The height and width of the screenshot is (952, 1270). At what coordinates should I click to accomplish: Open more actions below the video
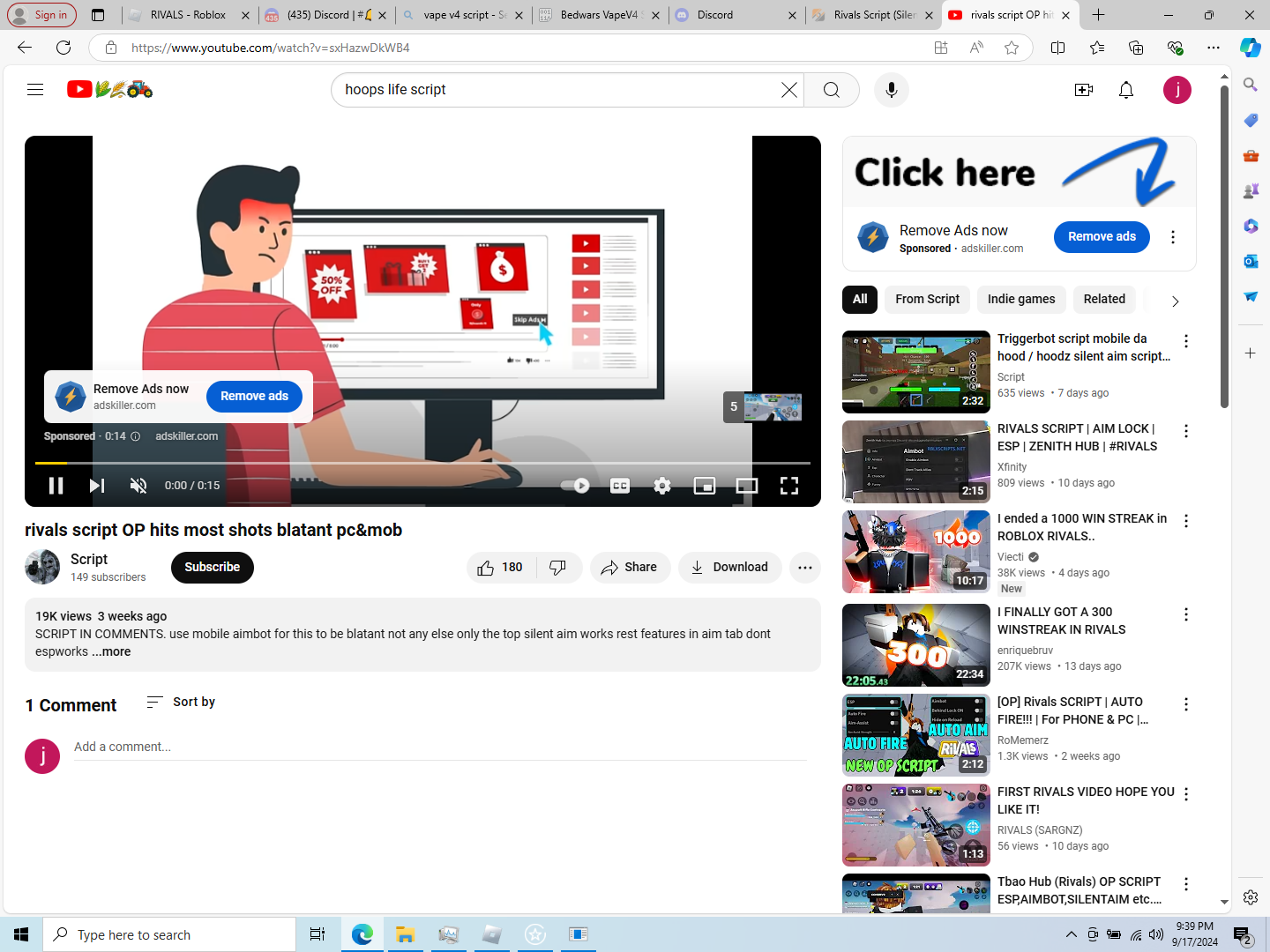click(805, 568)
